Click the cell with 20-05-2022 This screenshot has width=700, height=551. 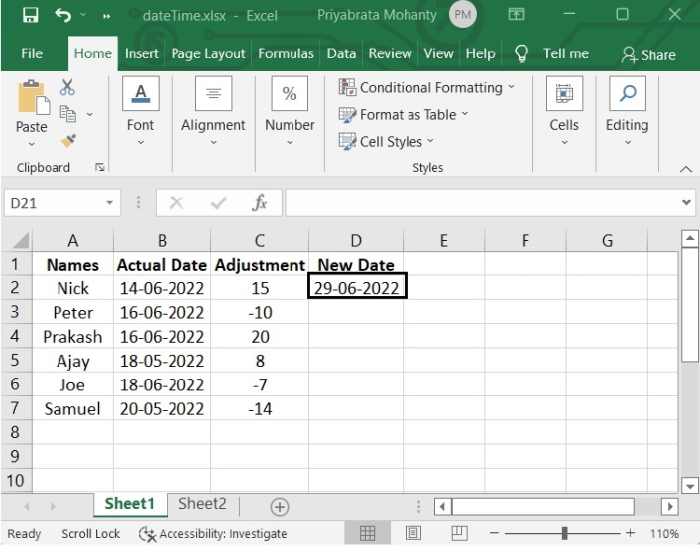162,409
